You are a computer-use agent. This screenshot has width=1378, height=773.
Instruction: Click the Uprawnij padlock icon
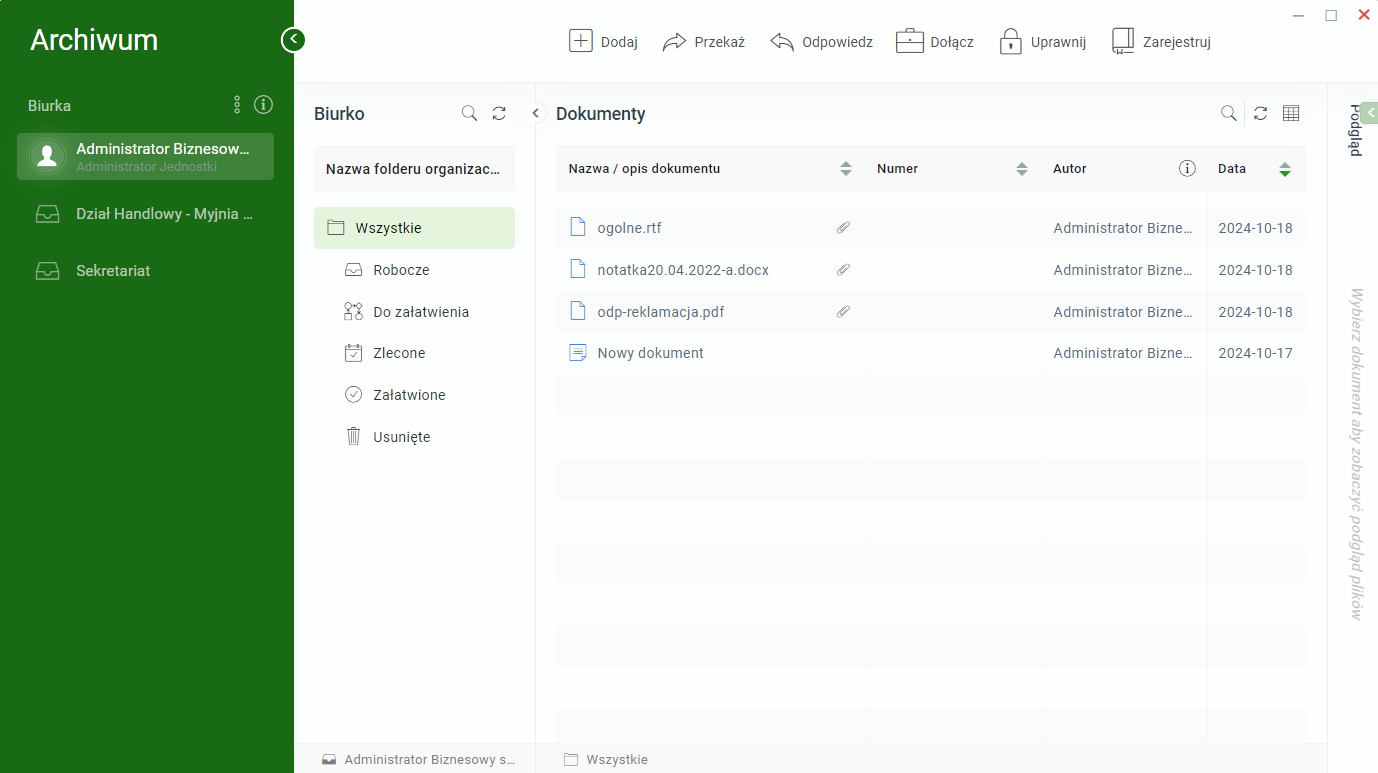point(1011,41)
